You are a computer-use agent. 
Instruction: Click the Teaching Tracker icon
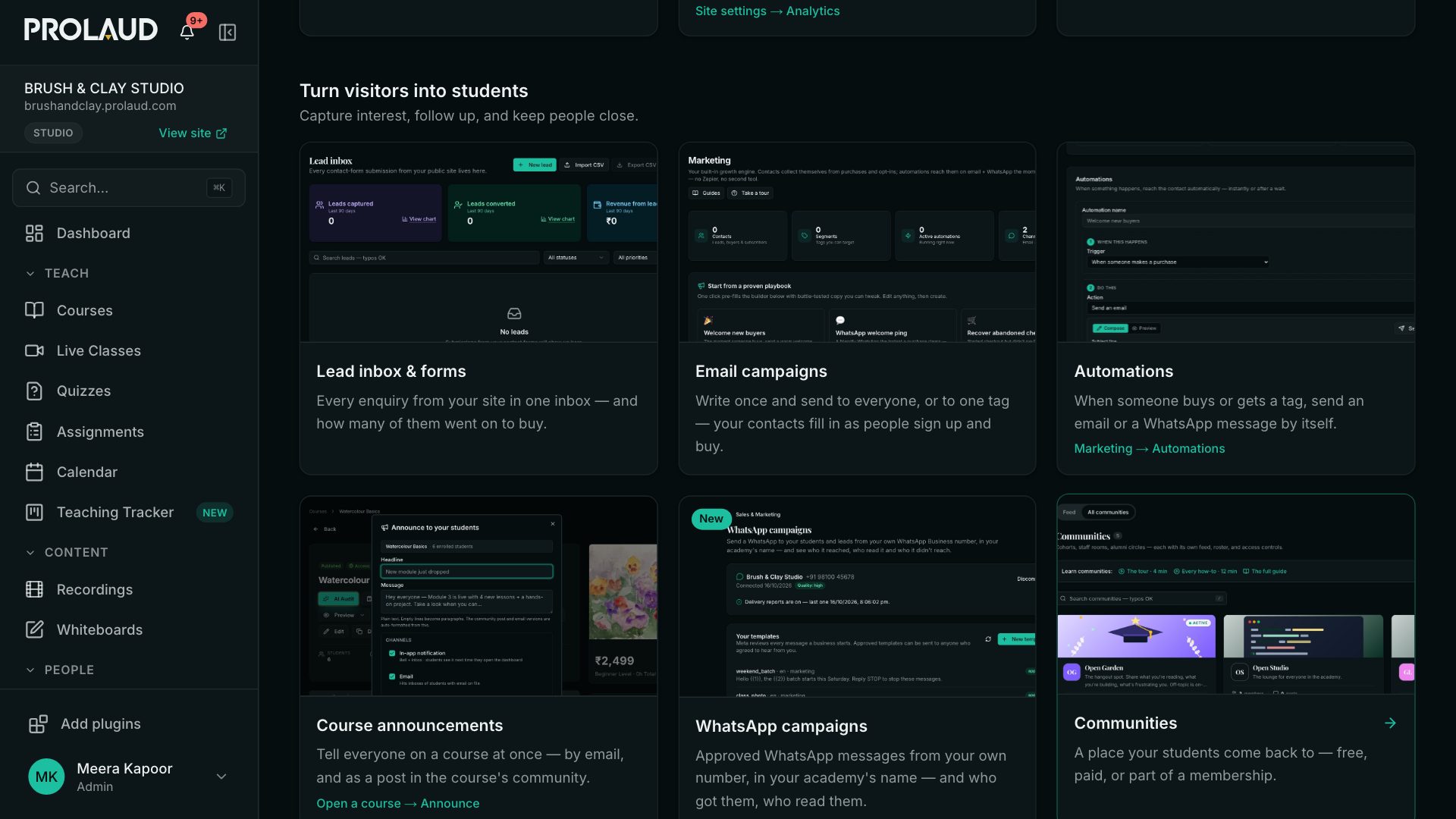34,512
